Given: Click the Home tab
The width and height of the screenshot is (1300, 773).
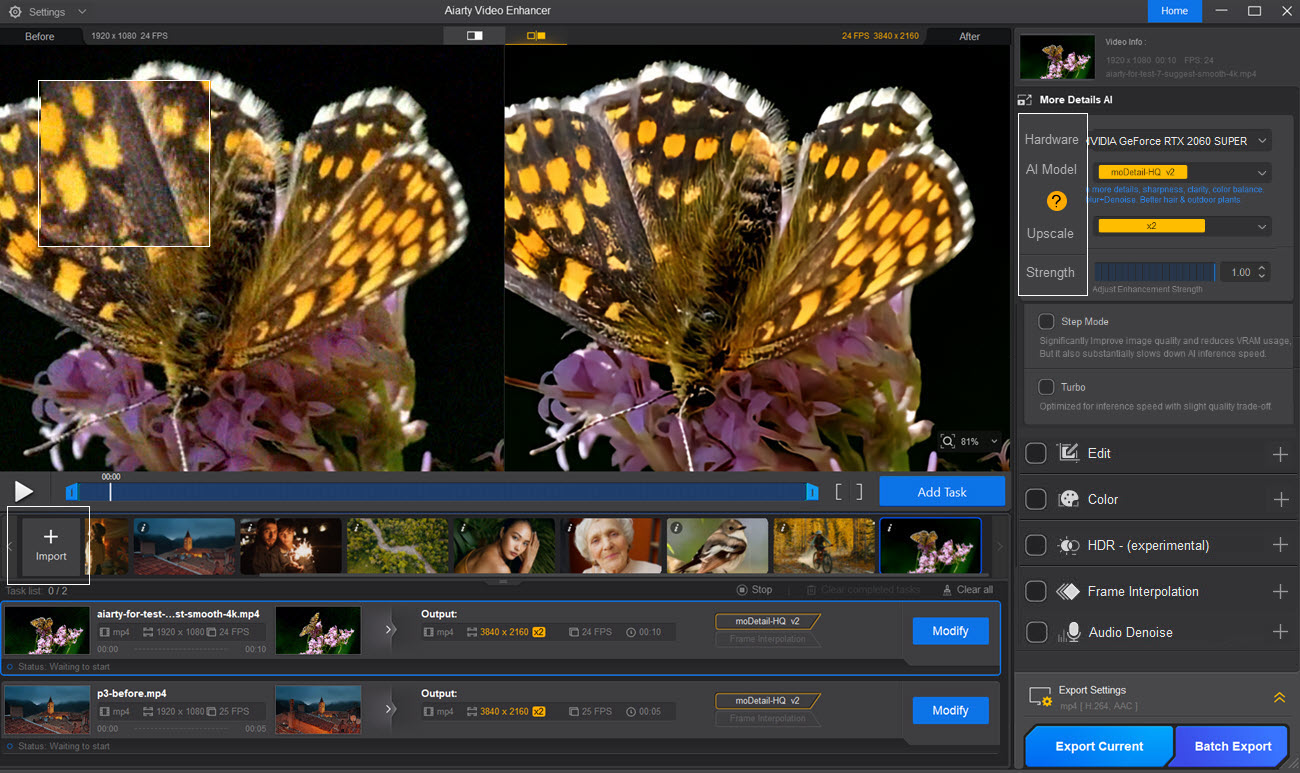Looking at the screenshot, I should pyautogui.click(x=1174, y=11).
